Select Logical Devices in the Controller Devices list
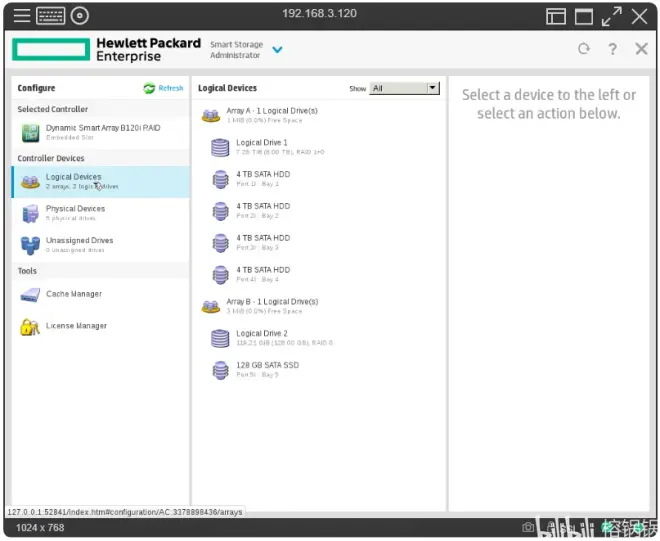The width and height of the screenshot is (660, 541). [100, 181]
